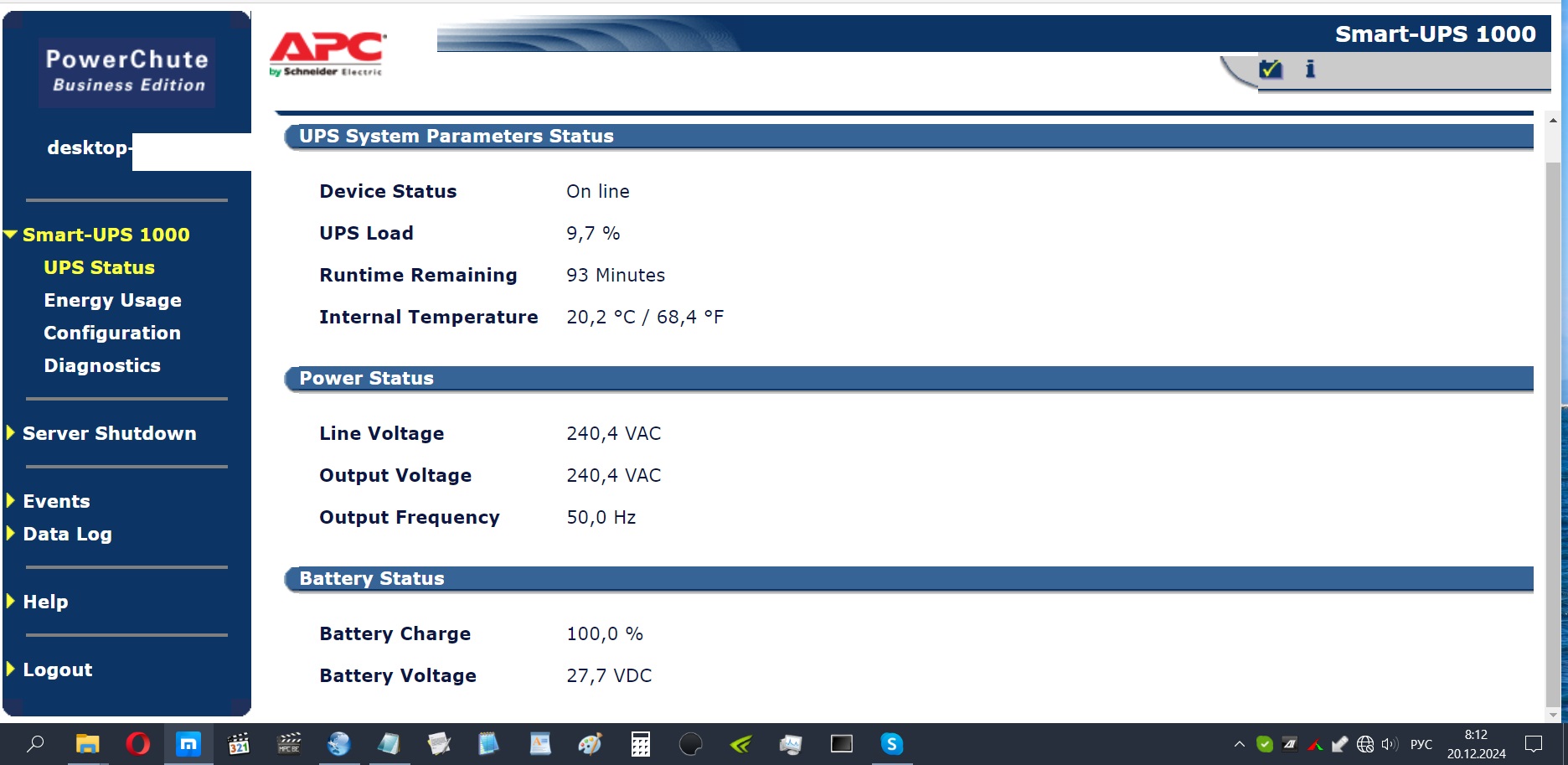Image resolution: width=1568 pixels, height=765 pixels.
Task: Click the PowerChute Business Edition logo
Action: 127,72
